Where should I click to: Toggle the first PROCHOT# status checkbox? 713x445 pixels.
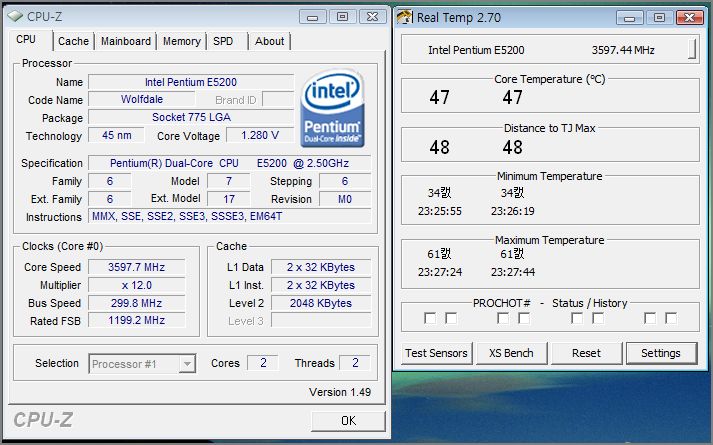(430, 318)
